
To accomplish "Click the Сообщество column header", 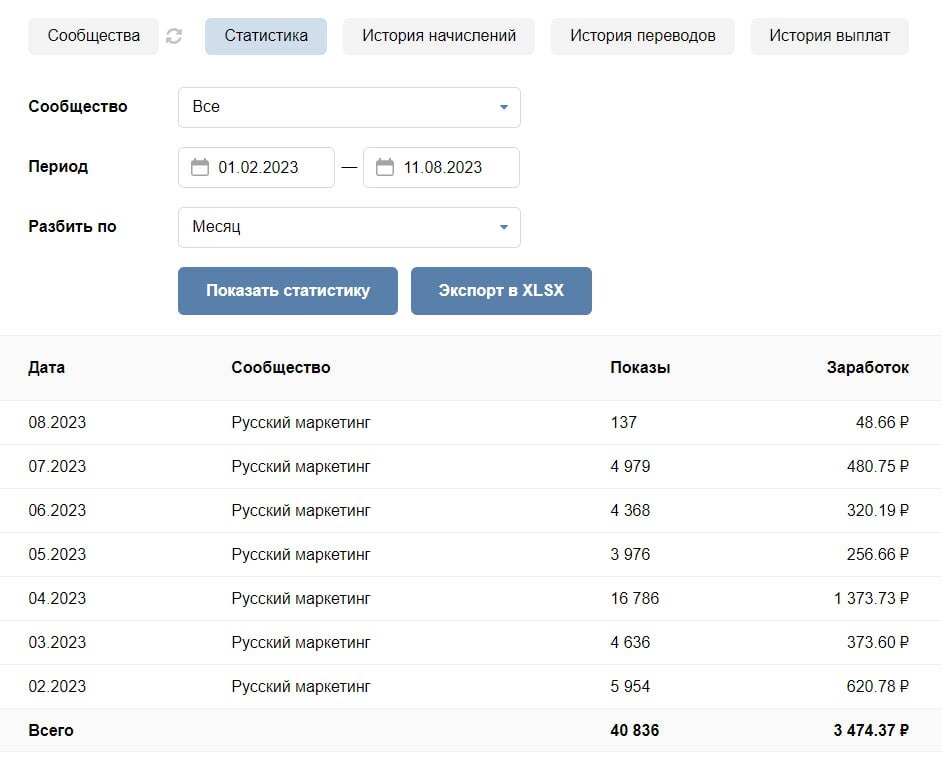I will point(281,367).
